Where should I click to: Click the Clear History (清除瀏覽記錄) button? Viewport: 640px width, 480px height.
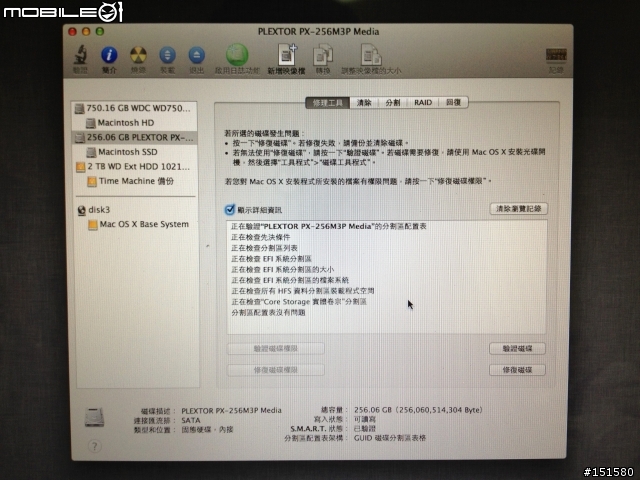click(x=518, y=209)
